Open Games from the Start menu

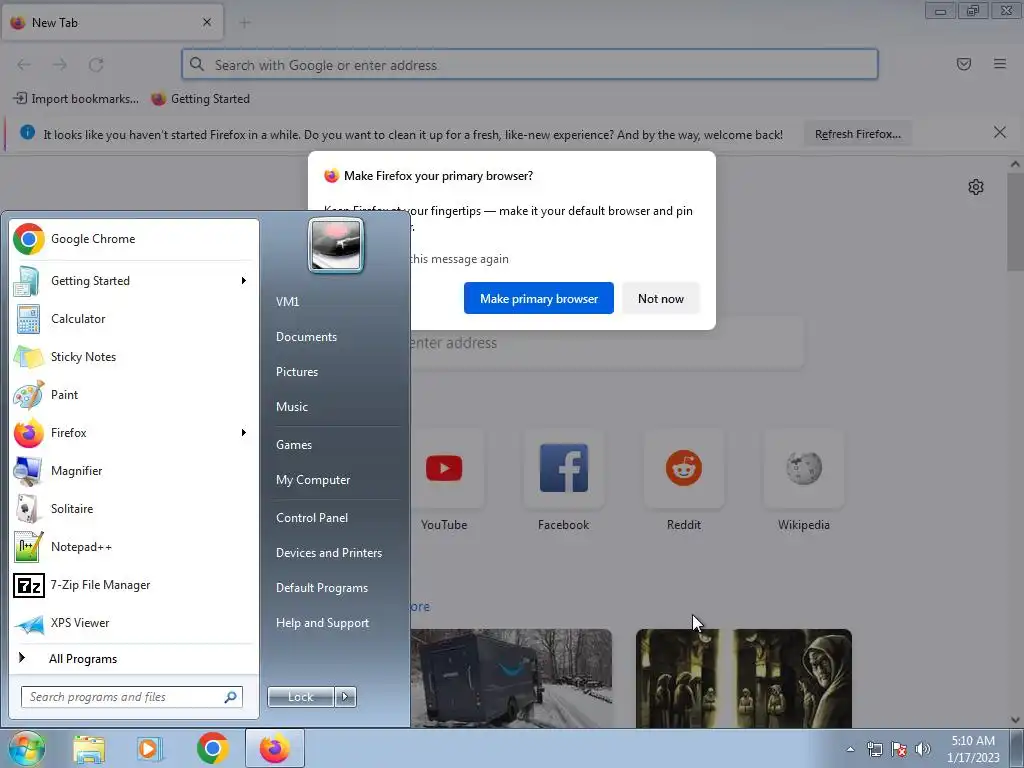294,445
